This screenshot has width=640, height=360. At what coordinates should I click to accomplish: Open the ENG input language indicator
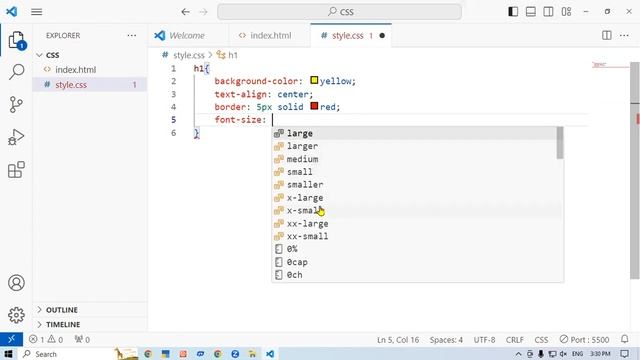coord(577,354)
